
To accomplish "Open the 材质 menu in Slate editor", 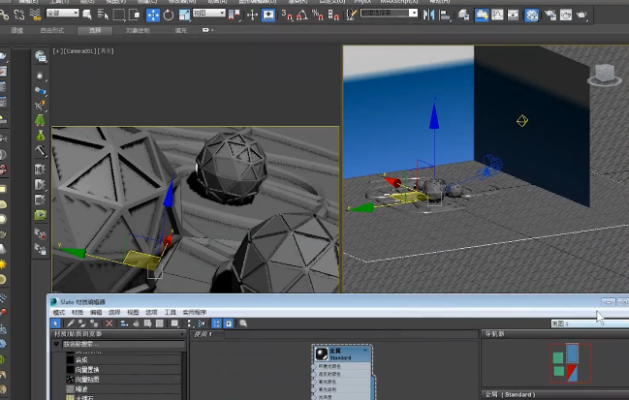I will [77, 313].
